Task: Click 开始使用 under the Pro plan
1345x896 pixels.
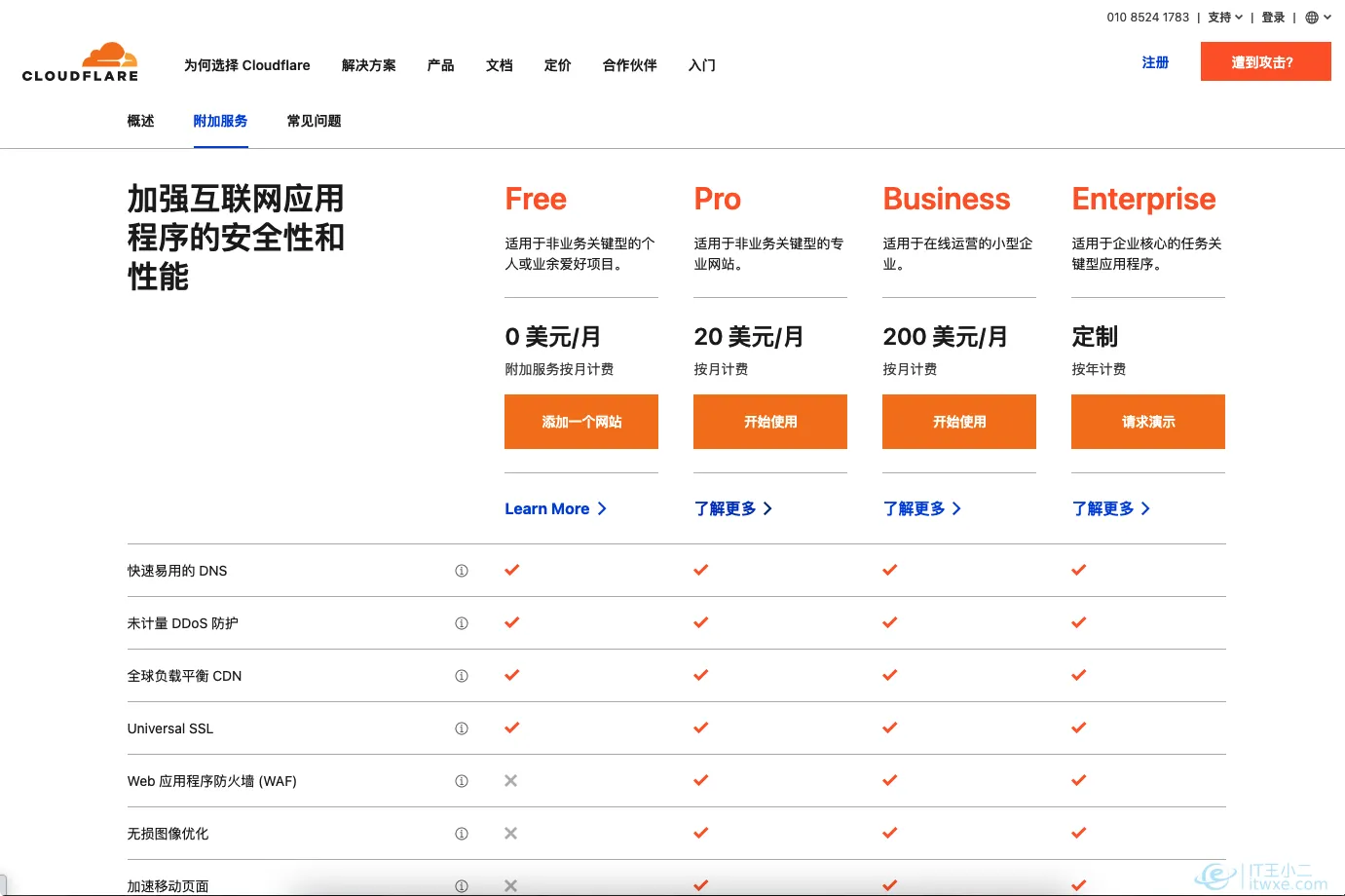Action: point(769,422)
